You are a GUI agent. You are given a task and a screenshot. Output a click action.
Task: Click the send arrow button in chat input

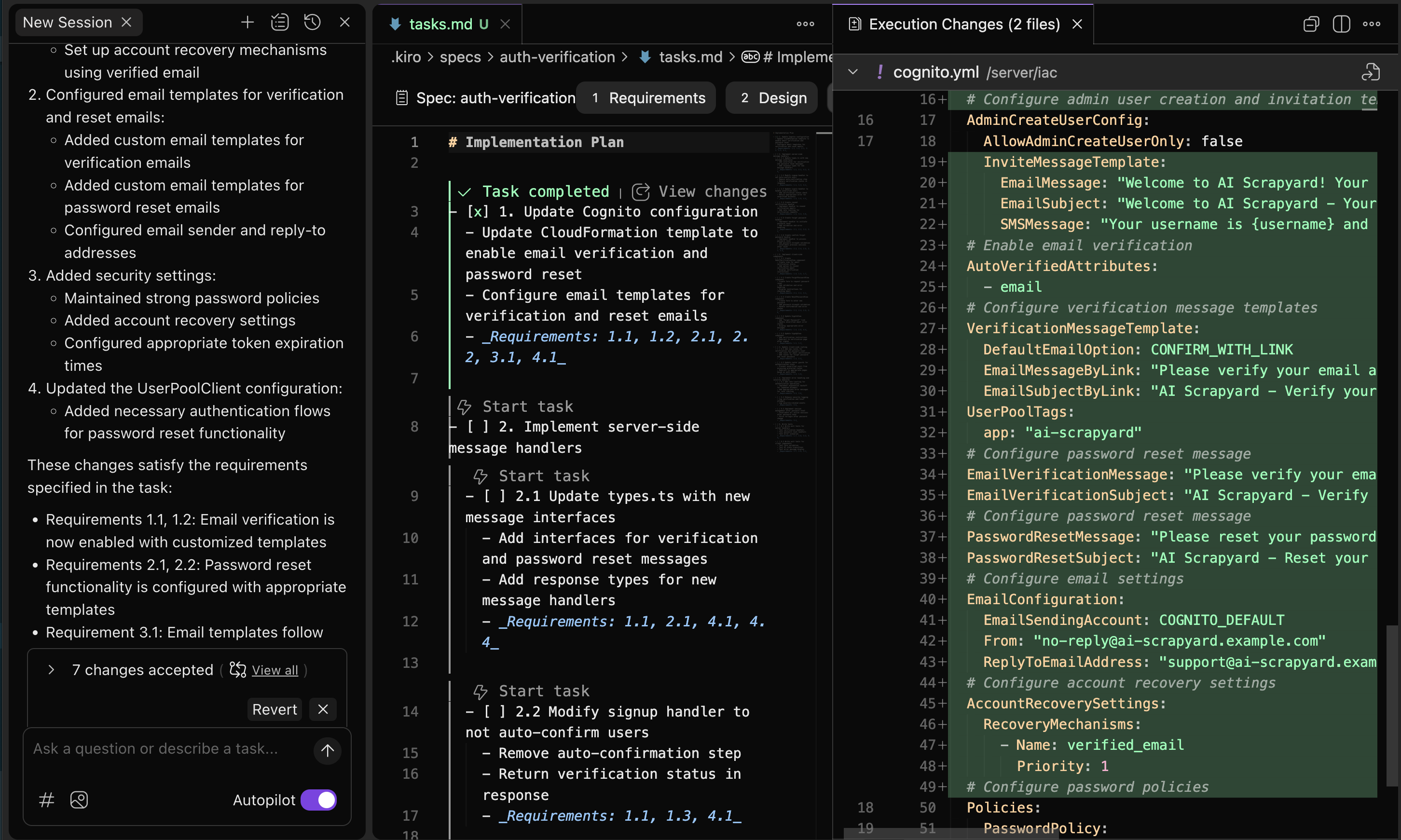(x=327, y=751)
